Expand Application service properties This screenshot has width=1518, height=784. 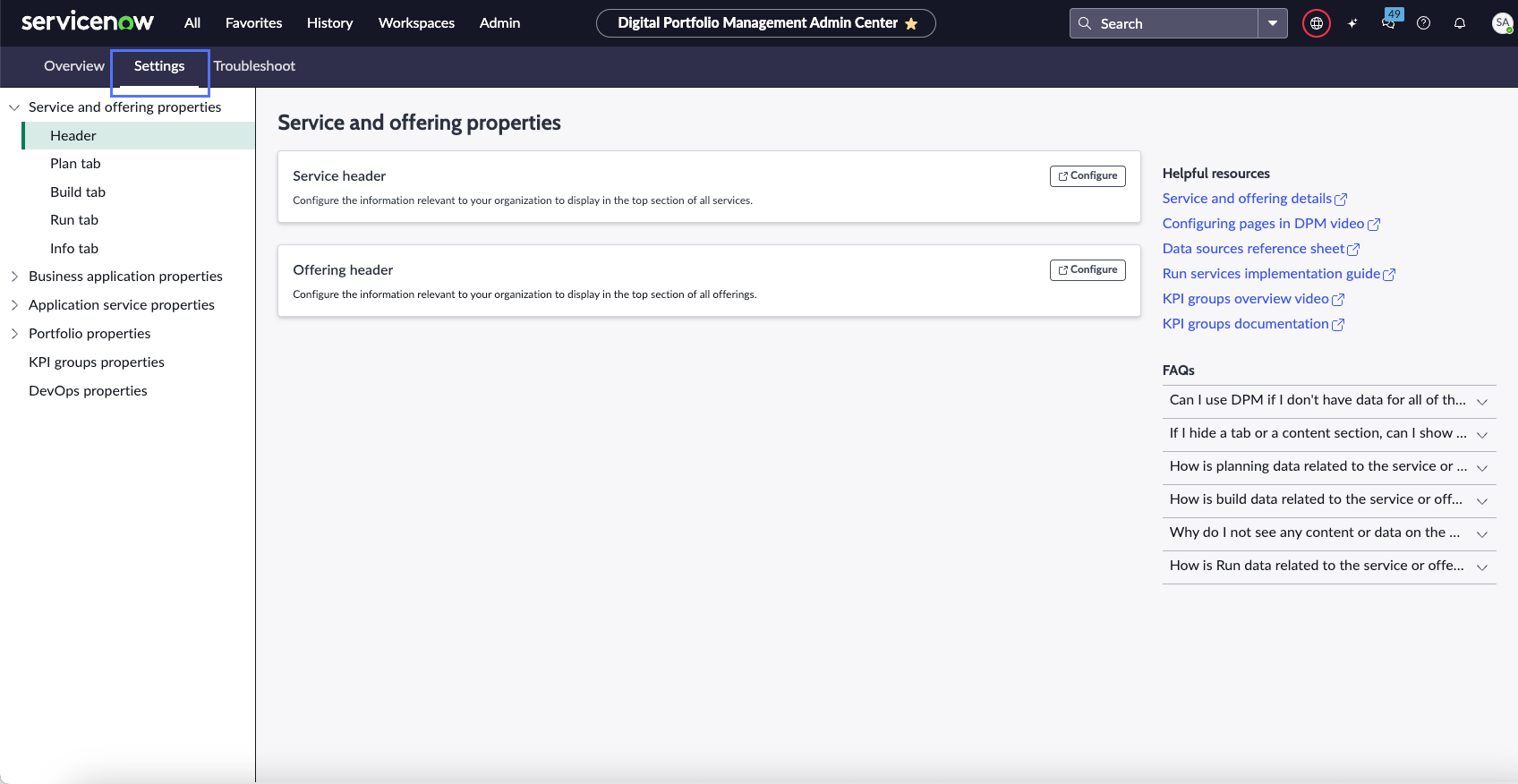(x=14, y=305)
